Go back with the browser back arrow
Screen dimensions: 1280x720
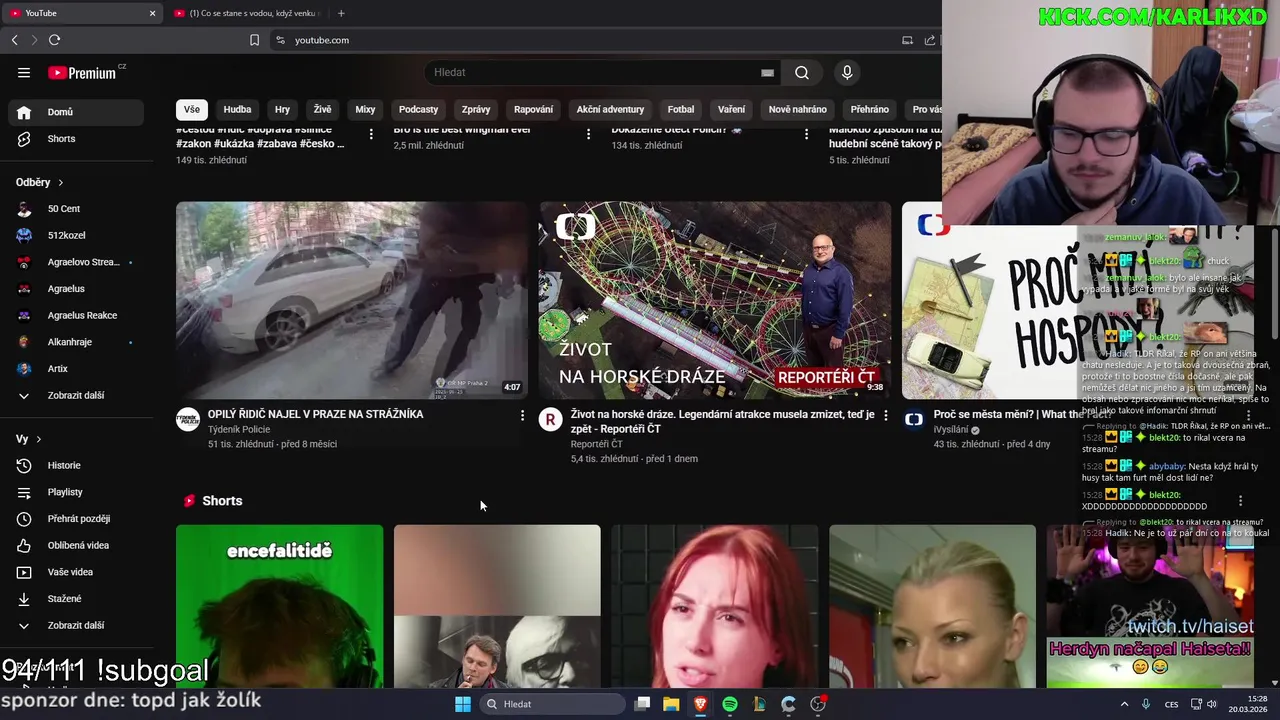(x=14, y=40)
